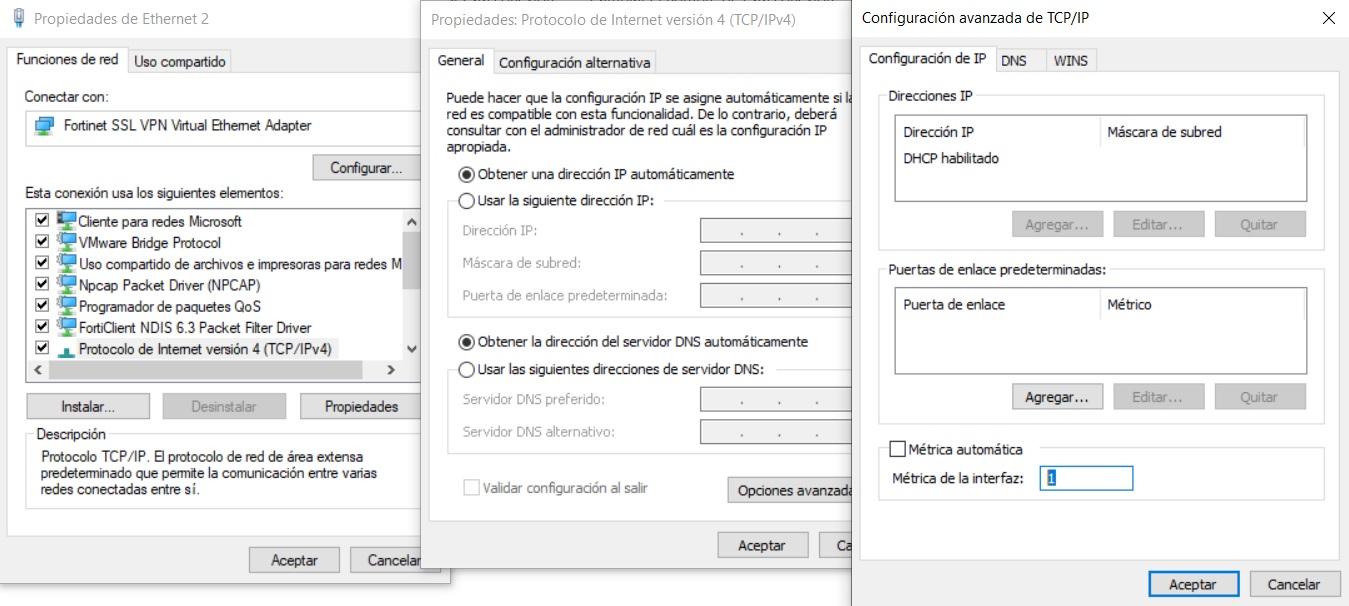Select the VMware Bridge Protocol icon
Image resolution: width=1349 pixels, height=606 pixels.
pyautogui.click(x=67, y=242)
